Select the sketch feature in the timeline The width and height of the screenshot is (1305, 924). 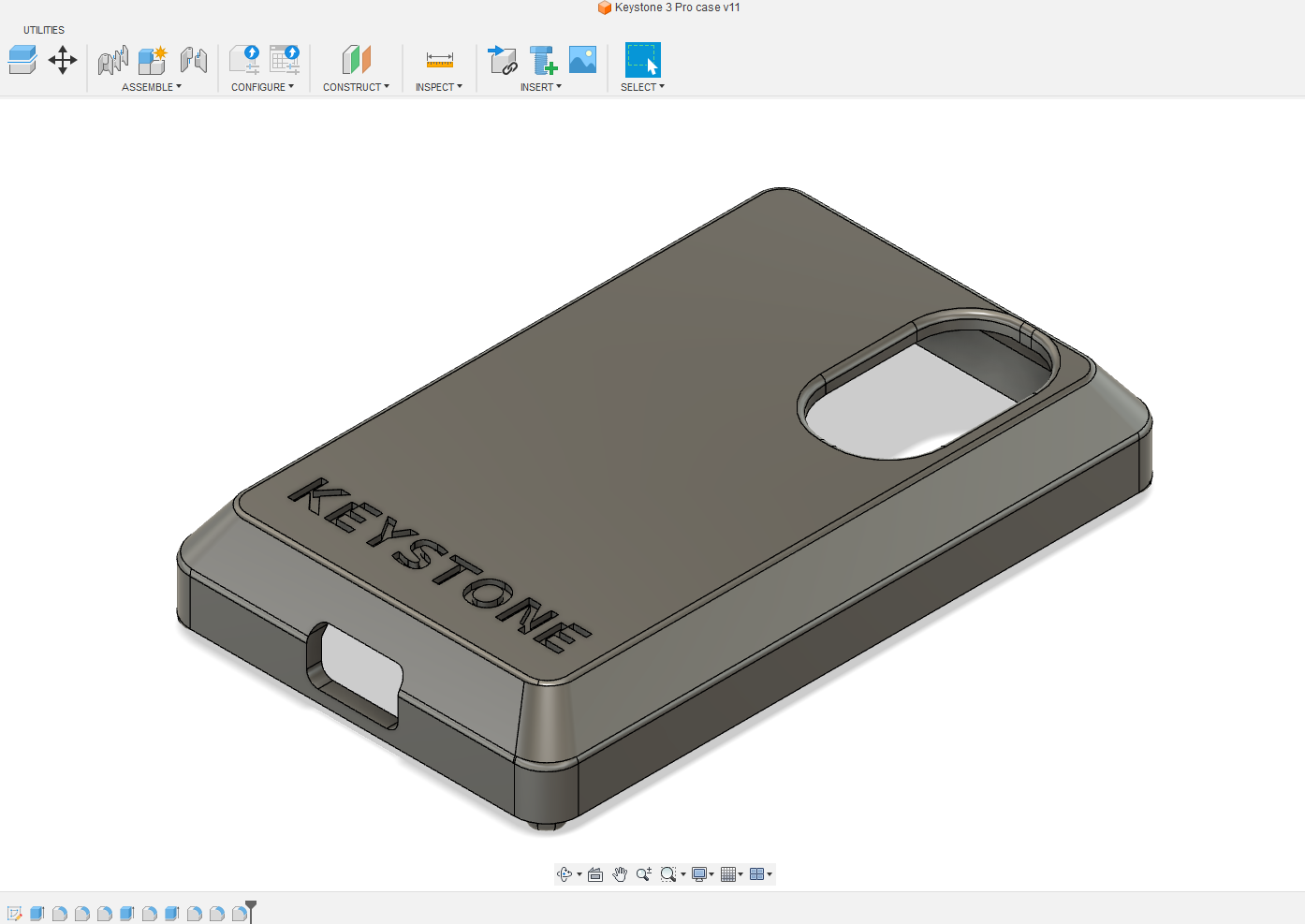[14, 914]
